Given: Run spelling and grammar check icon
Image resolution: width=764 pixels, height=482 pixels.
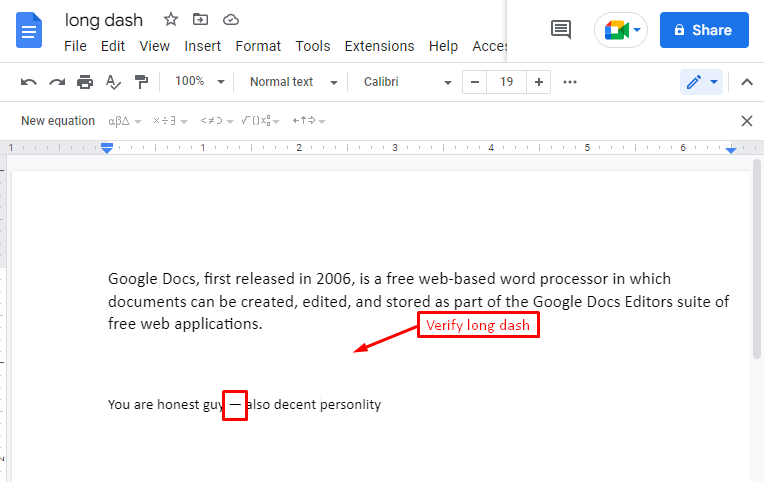Looking at the screenshot, I should pyautogui.click(x=113, y=82).
